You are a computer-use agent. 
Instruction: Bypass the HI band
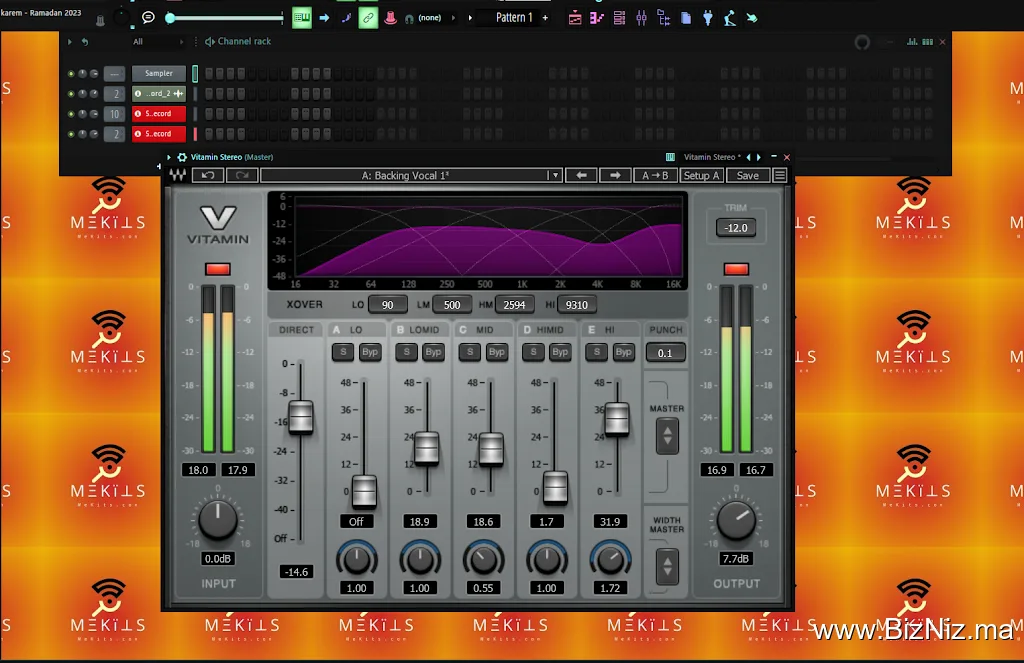(x=623, y=352)
